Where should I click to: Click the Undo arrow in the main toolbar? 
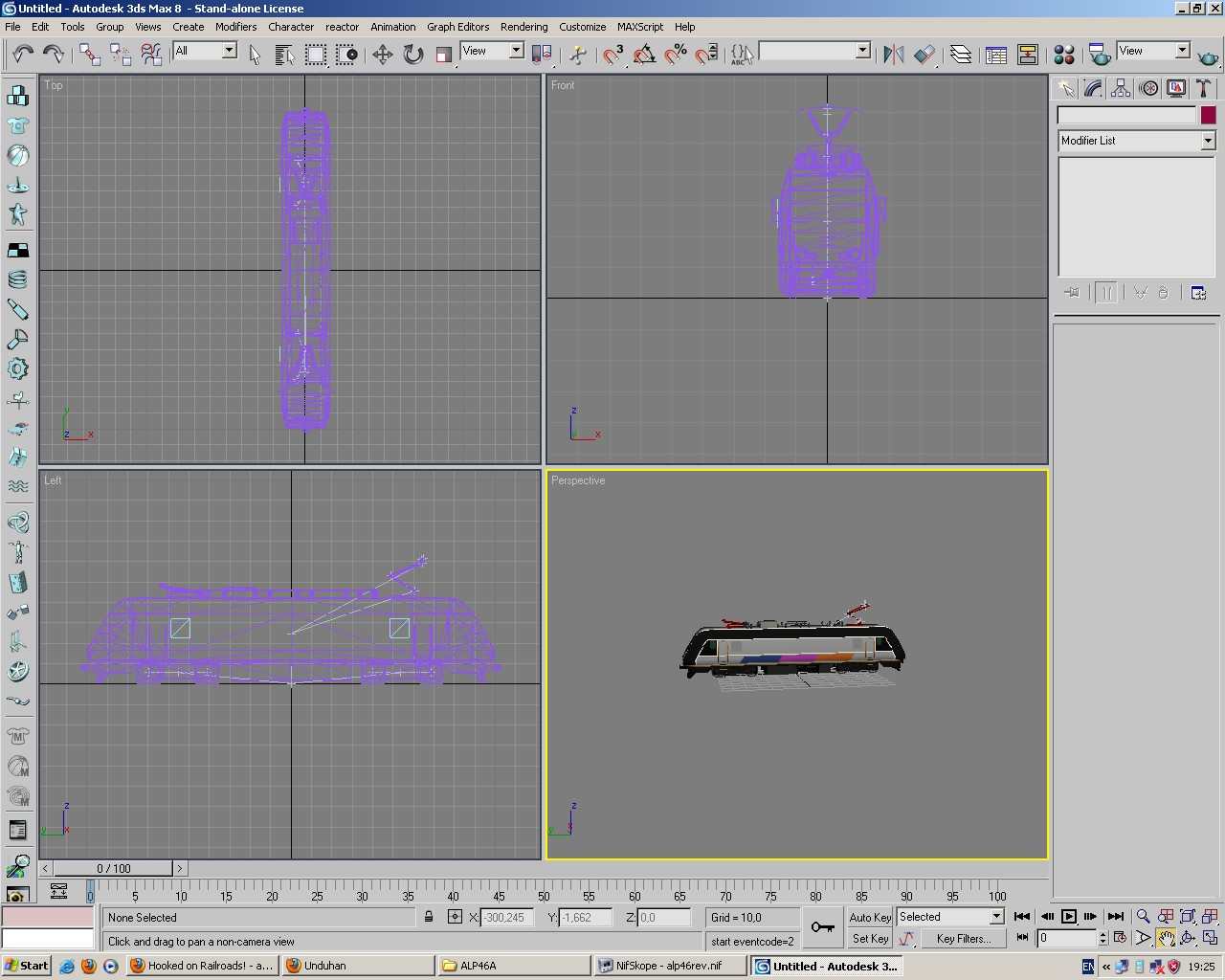[23, 54]
